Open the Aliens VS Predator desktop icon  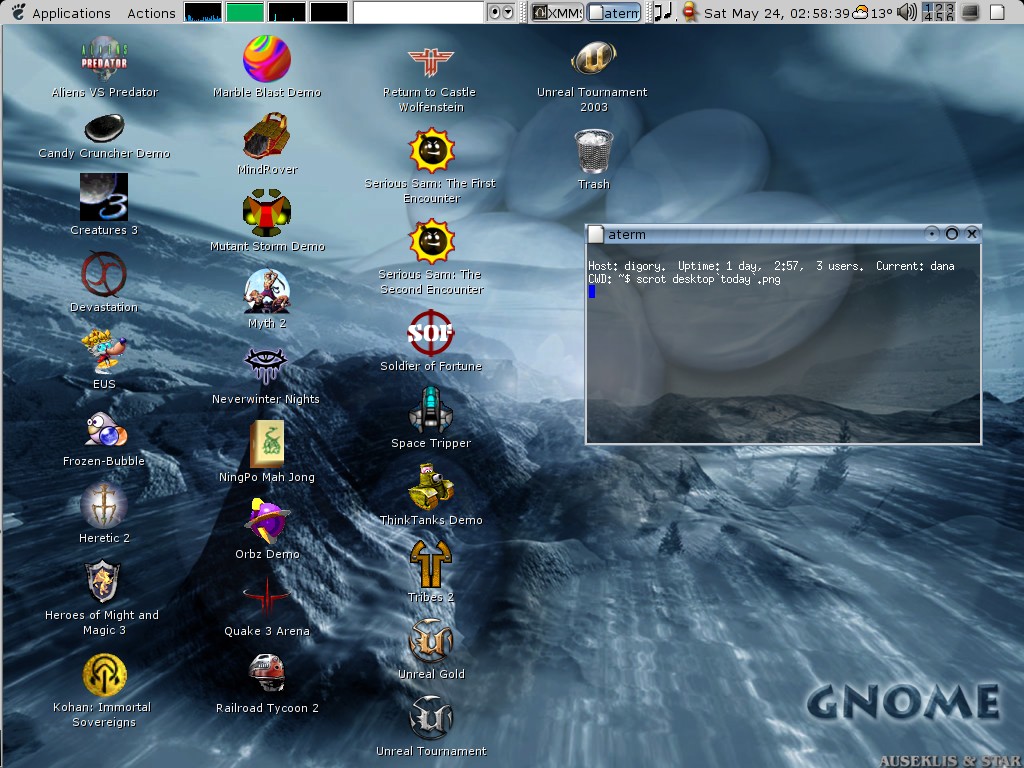104,58
